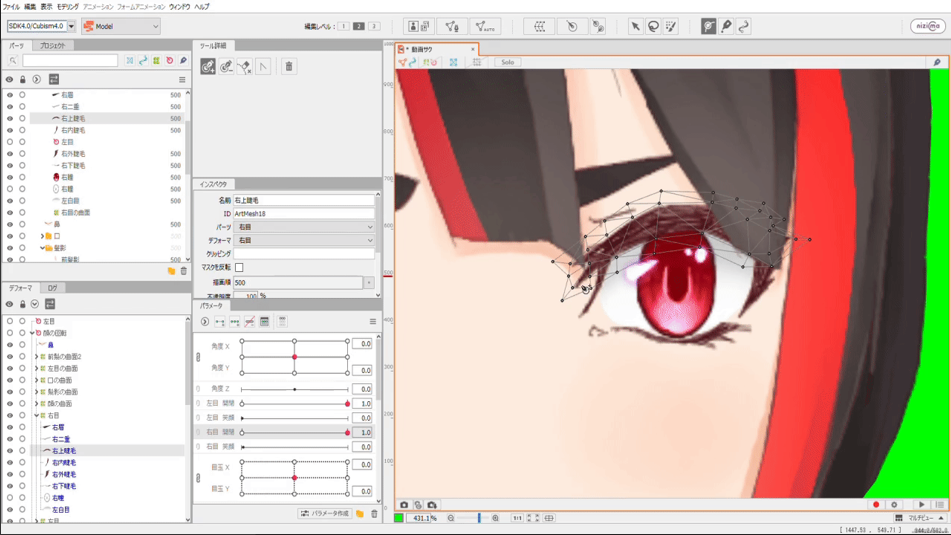This screenshot has width=951, height=535.
Task: Click the warp deformer filter icon in Parts panel
Action: tap(156, 60)
